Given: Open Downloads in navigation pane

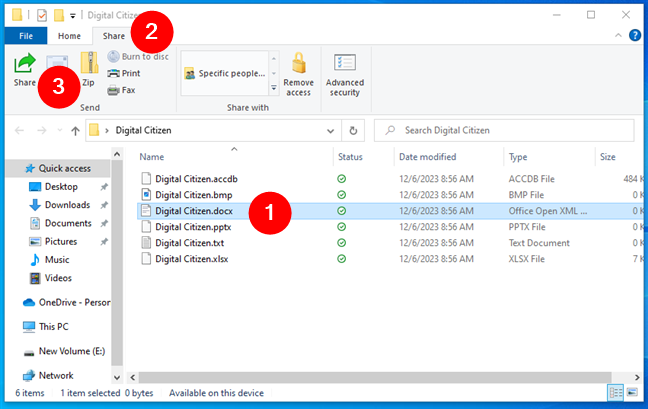Looking at the screenshot, I should pos(67,205).
